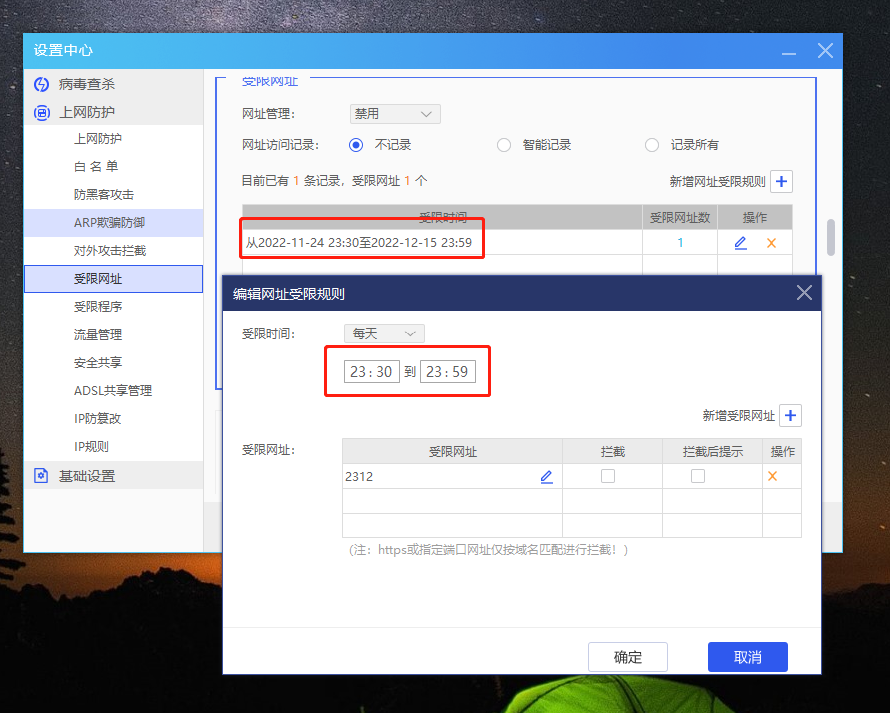Screen dimensions: 890x713
Task: Click the 上网防护 shield icon
Action: 41,112
